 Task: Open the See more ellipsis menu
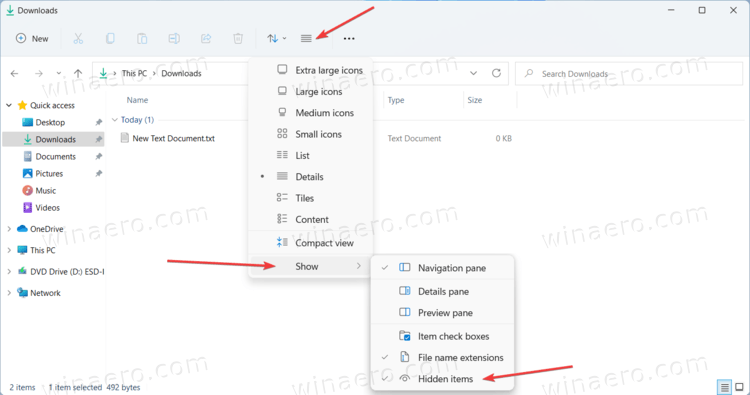click(349, 39)
